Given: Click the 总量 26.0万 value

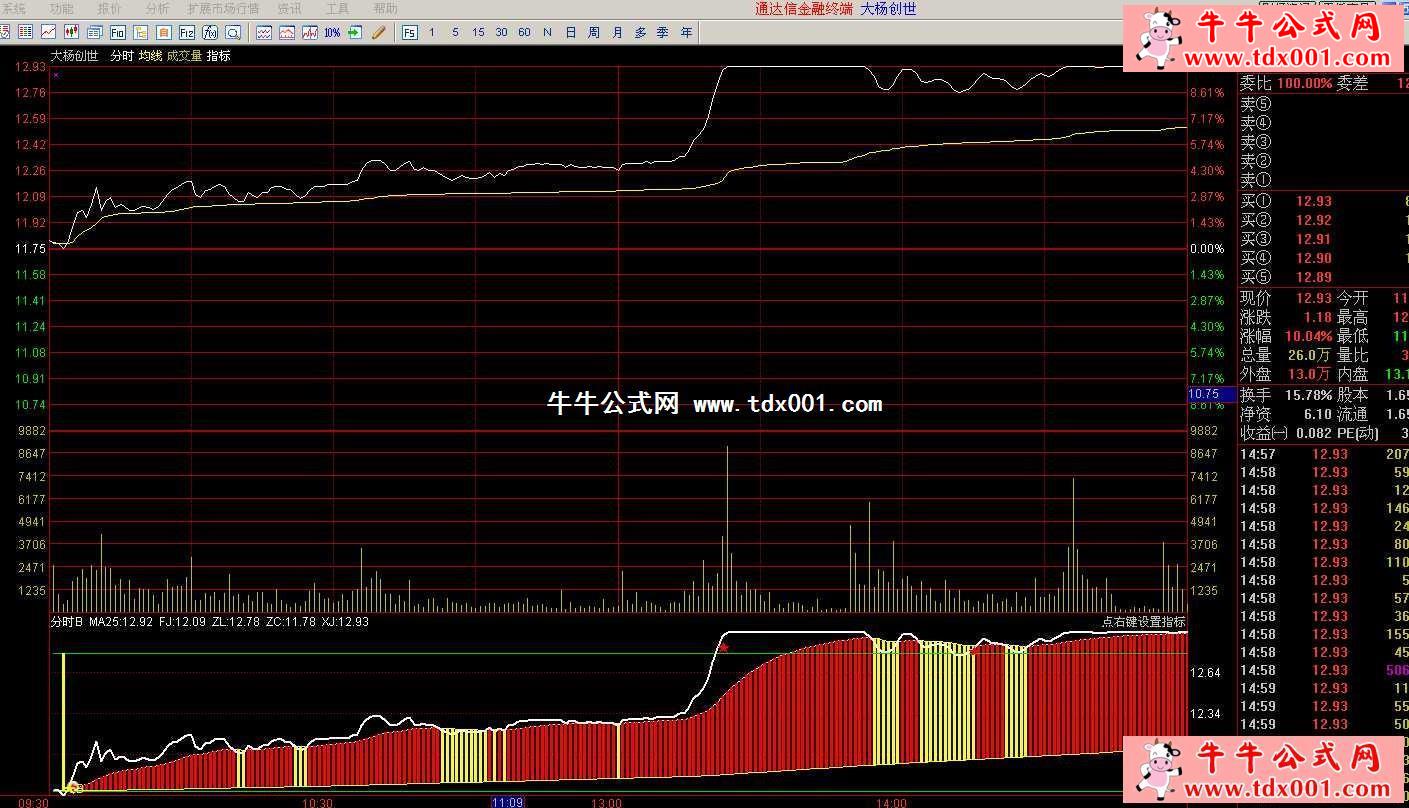Looking at the screenshot, I should 1309,355.
